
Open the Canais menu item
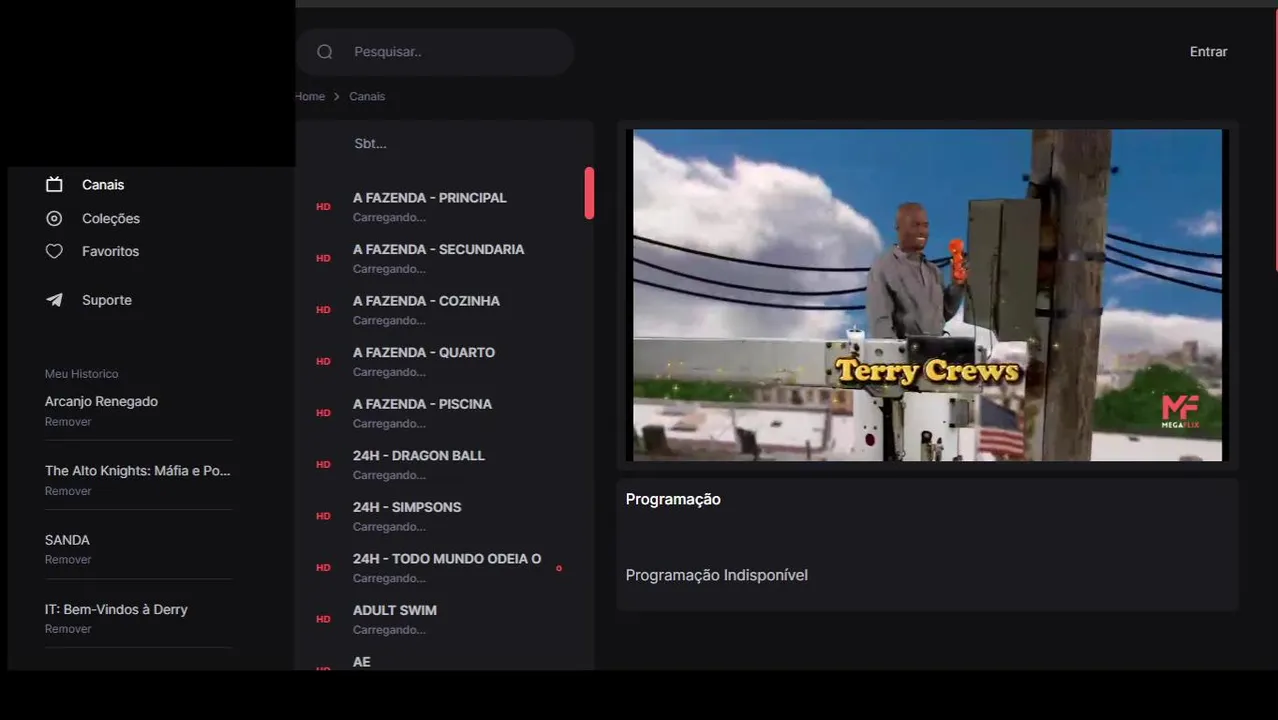coord(103,185)
